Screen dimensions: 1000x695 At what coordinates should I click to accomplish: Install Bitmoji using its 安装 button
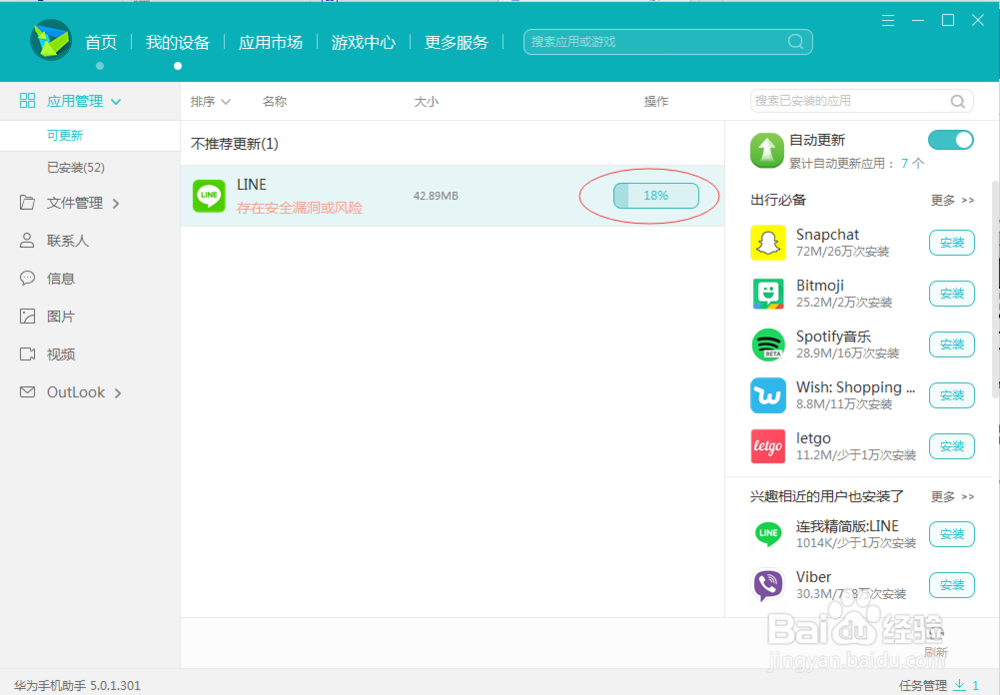point(951,294)
